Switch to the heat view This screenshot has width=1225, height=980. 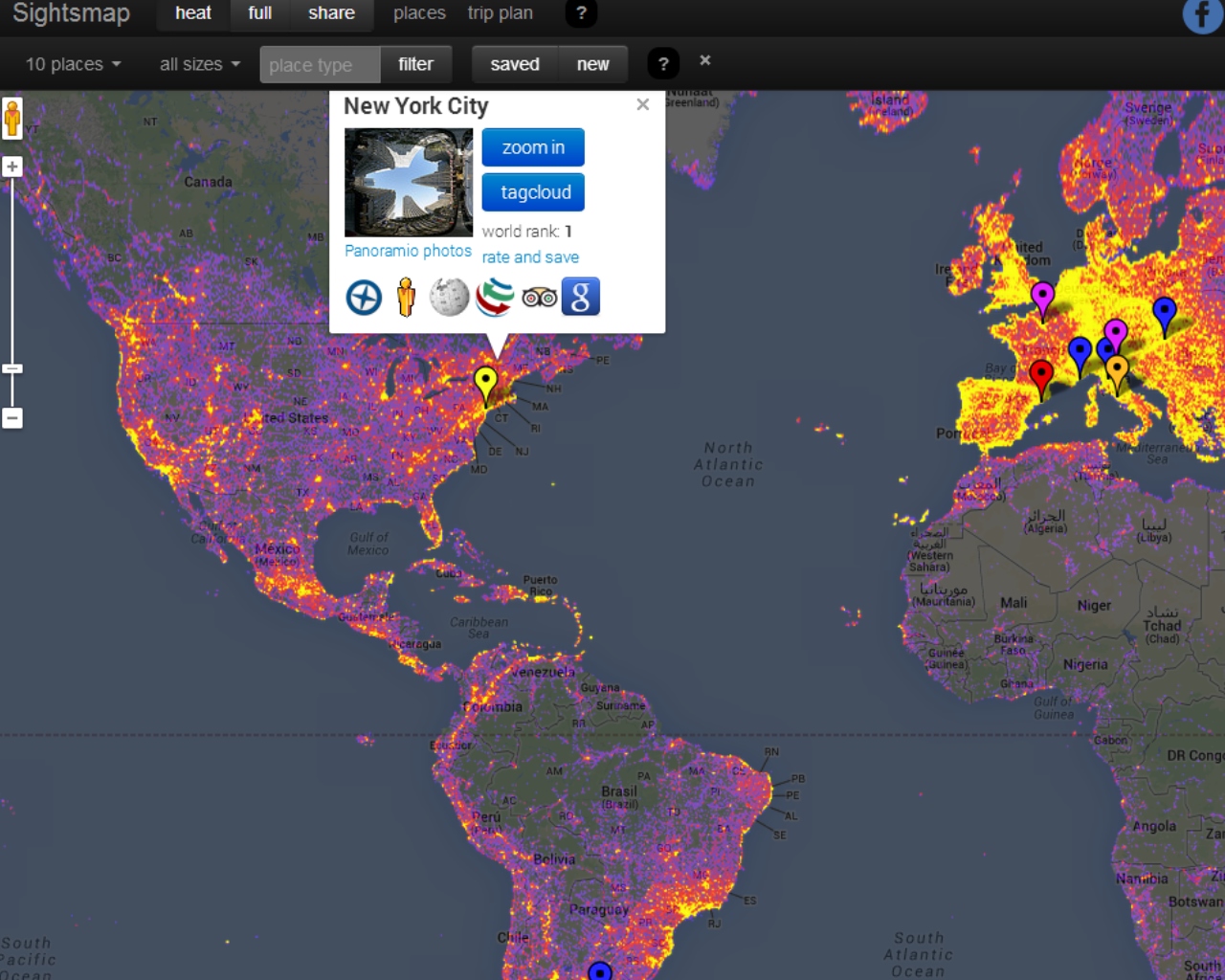(193, 13)
